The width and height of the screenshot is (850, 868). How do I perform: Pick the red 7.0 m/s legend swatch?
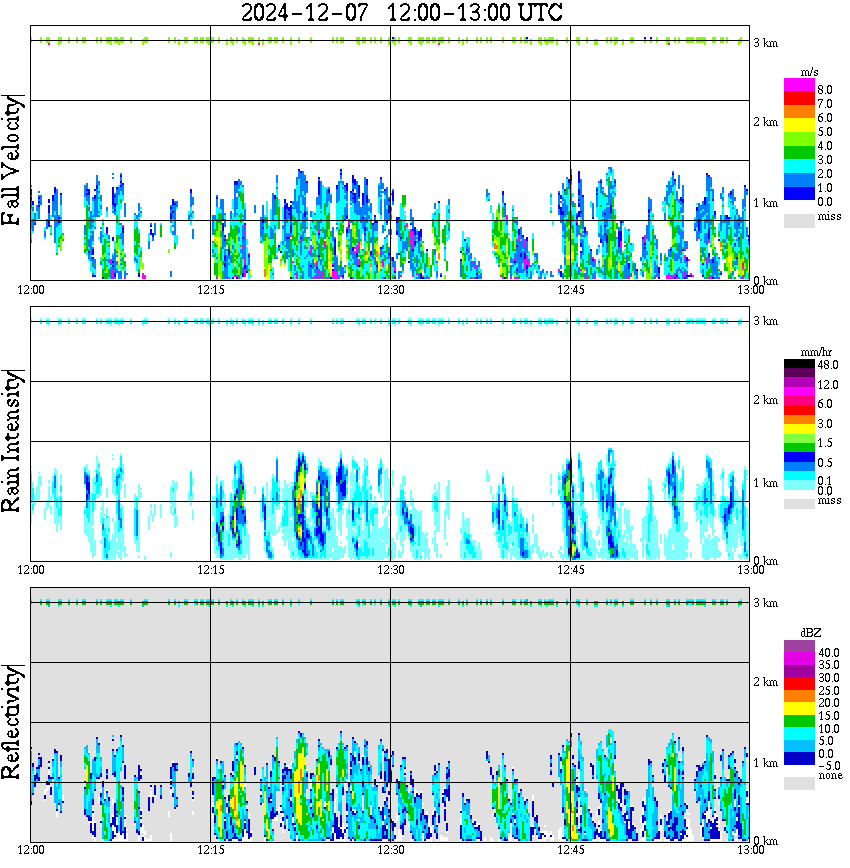tap(799, 99)
